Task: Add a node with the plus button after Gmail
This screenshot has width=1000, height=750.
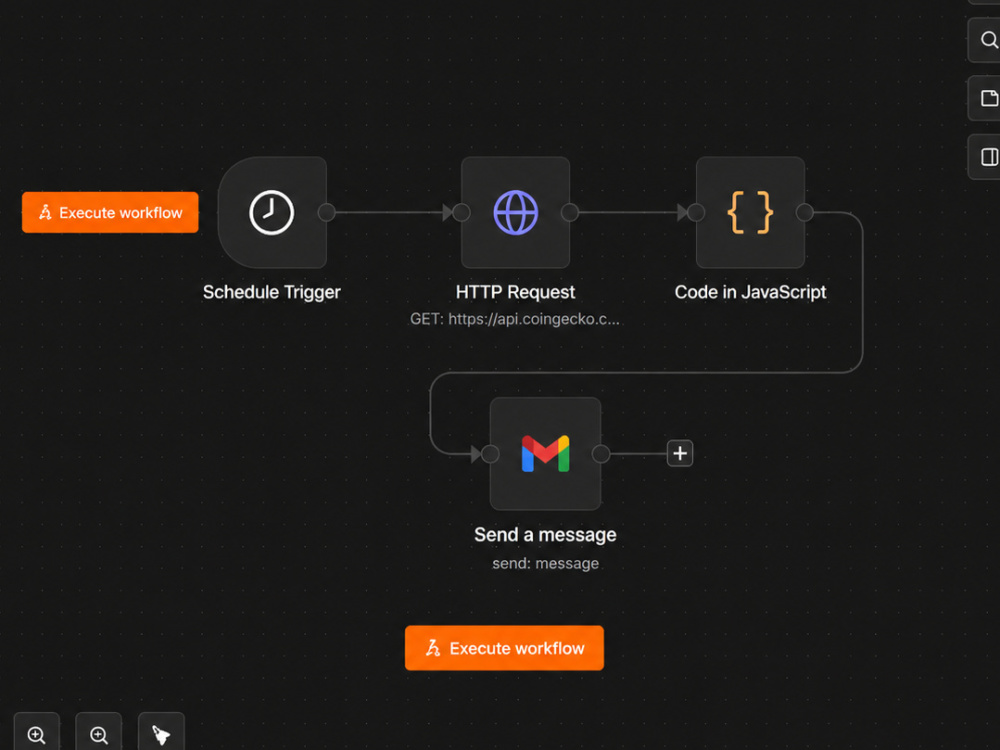Action: [680, 453]
